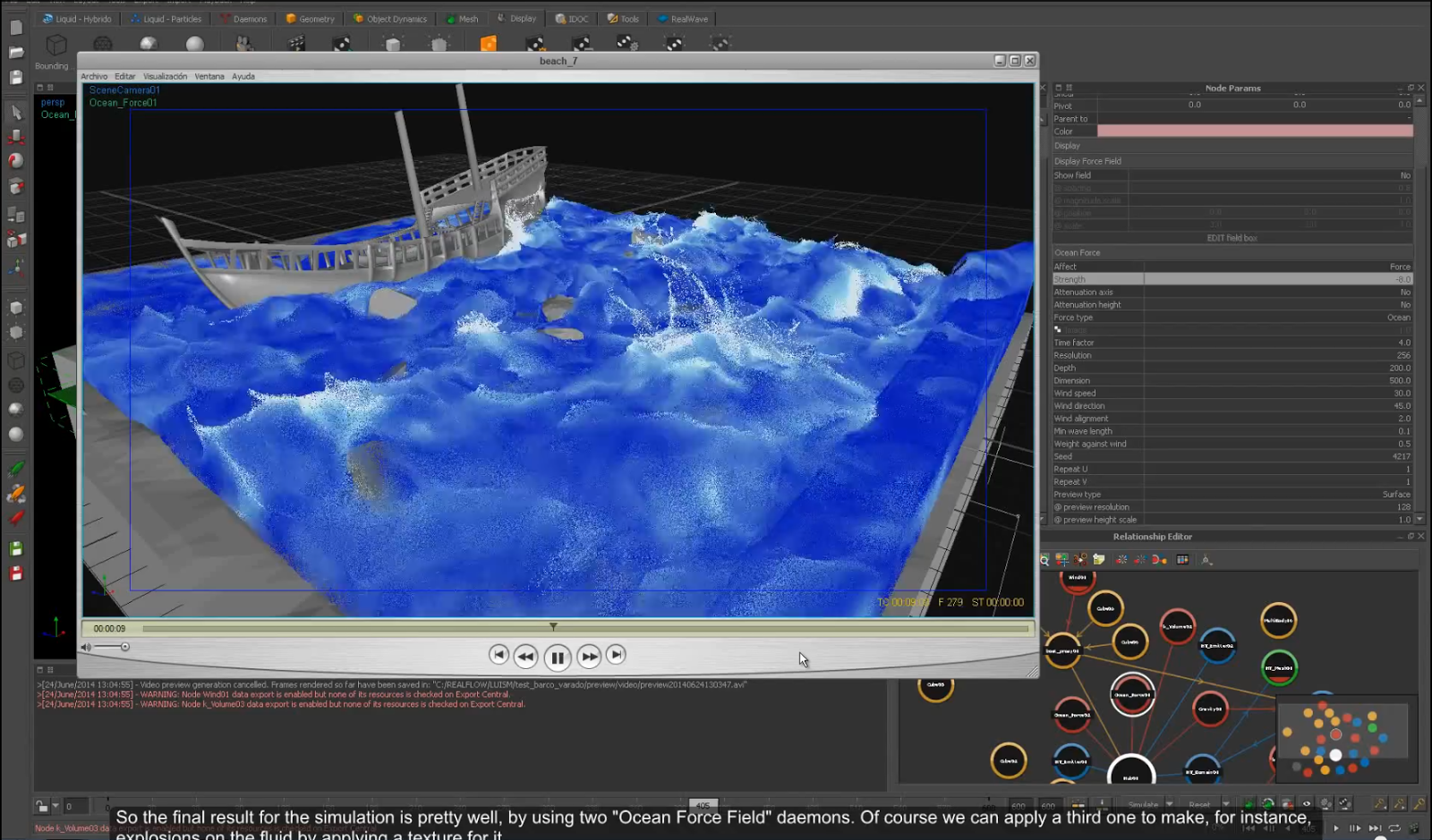Click the open project folder icon
The width and height of the screenshot is (1432, 840).
pyautogui.click(x=16, y=53)
